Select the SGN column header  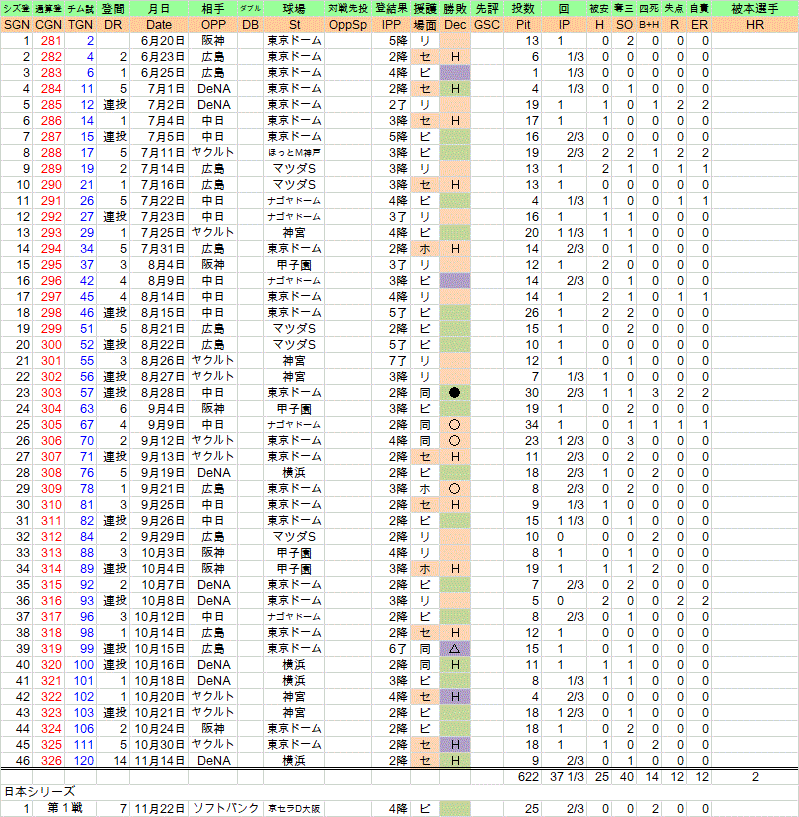[x=17, y=25]
